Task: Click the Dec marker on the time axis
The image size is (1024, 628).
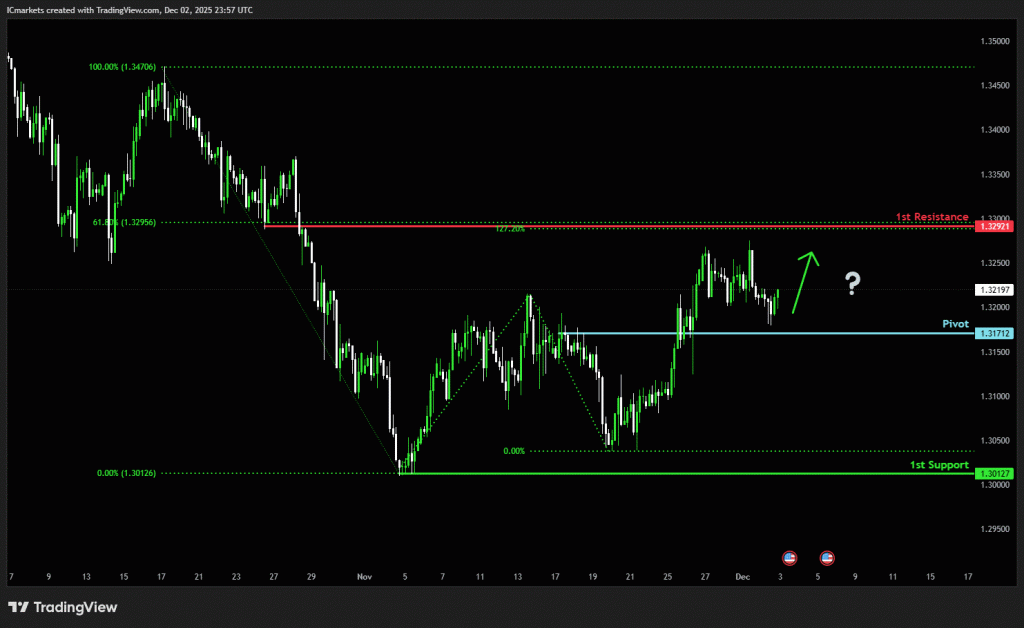Action: pos(742,577)
